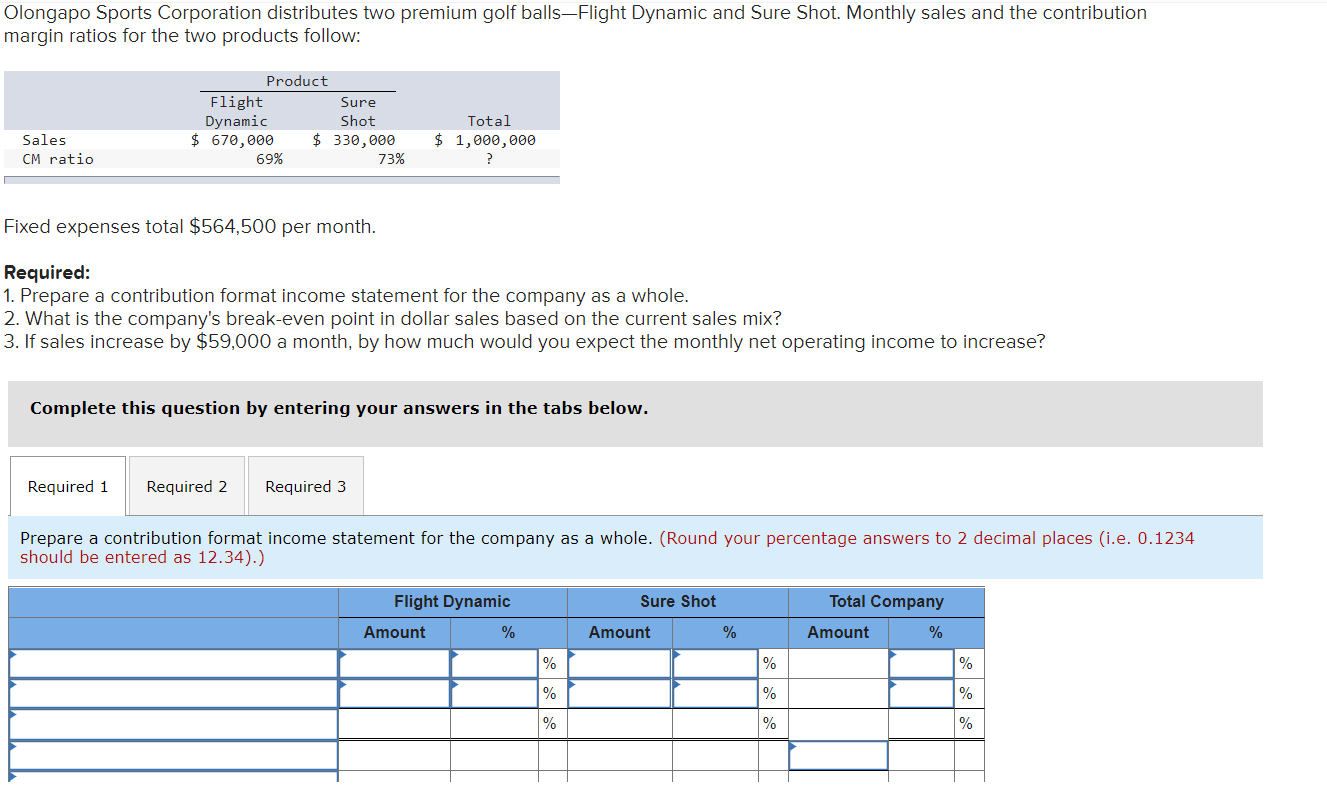Click the CM ratio row label
This screenshot has width=1327, height=801.
(58, 159)
